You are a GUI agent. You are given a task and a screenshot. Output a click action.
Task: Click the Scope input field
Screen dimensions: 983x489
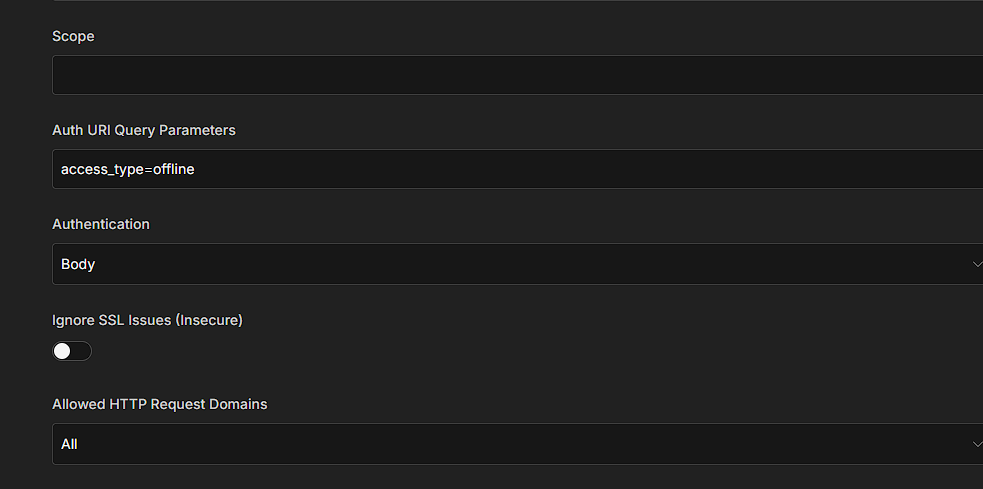[x=516, y=75]
